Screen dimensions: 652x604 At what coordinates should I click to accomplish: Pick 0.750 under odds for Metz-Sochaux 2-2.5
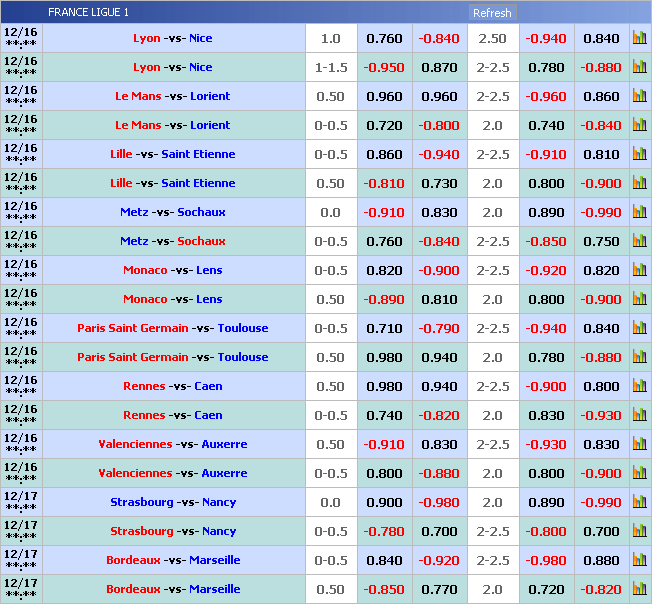(x=601, y=242)
